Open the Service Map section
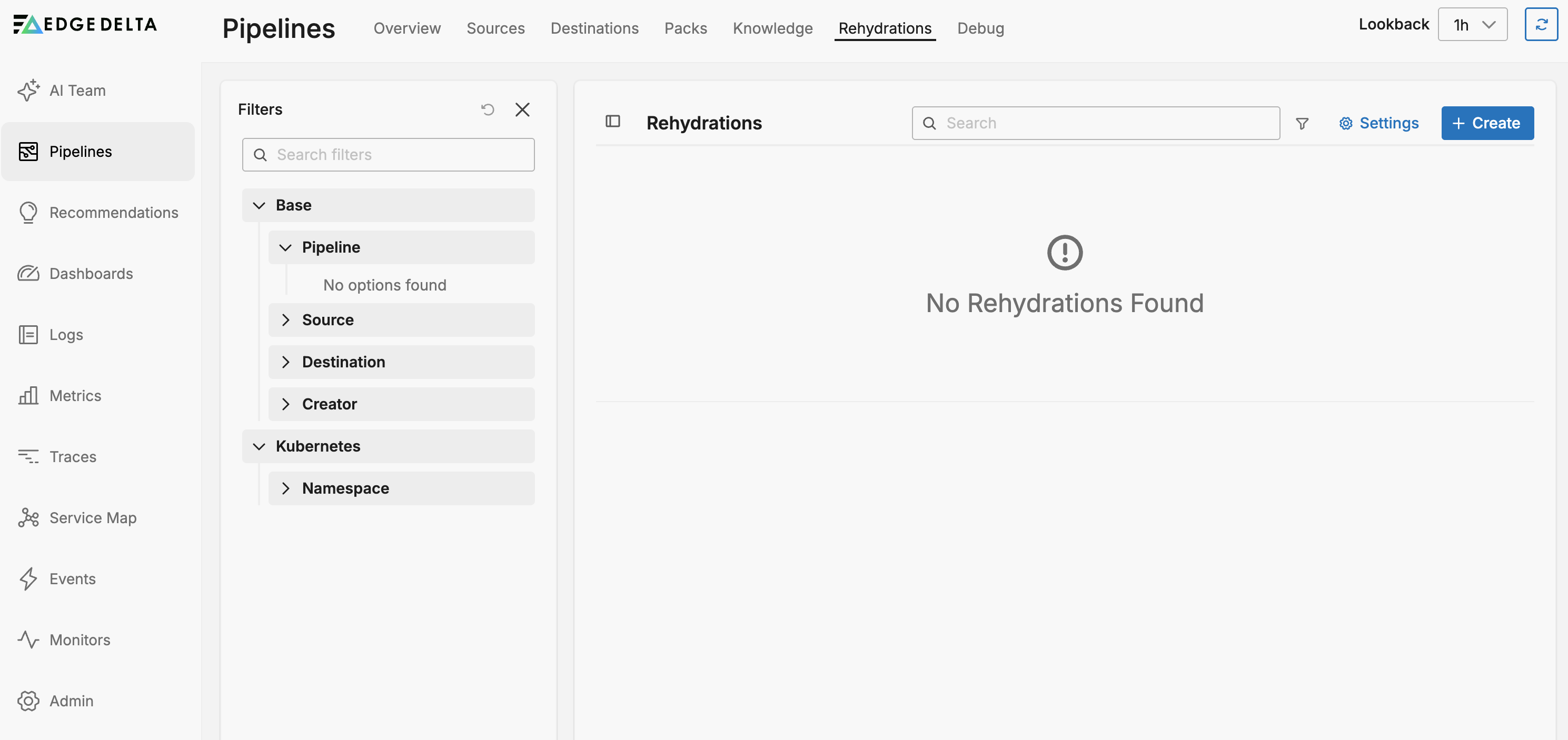1568x740 pixels. 93,518
